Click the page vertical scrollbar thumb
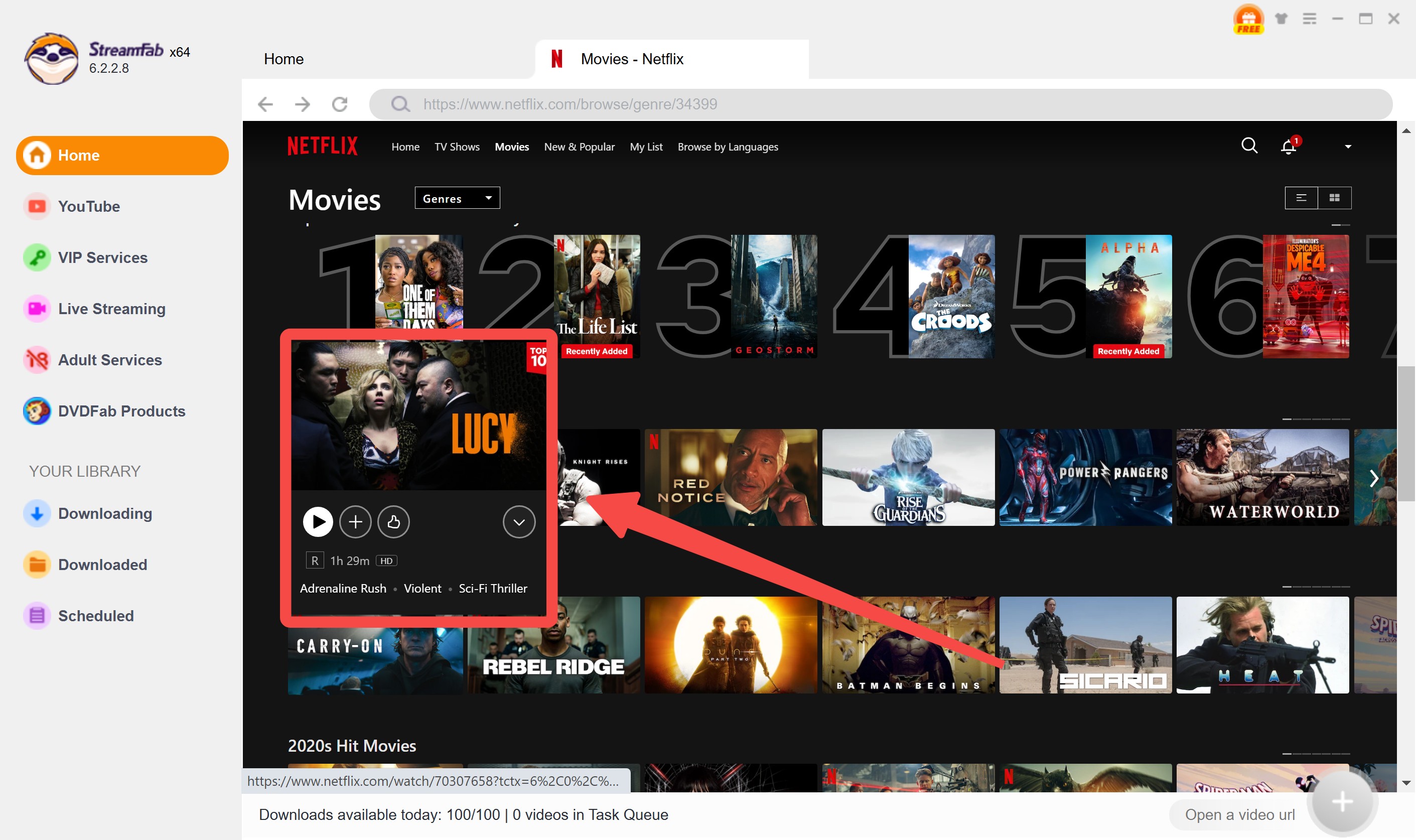Screen dimensions: 1416x840 point(1406,434)
